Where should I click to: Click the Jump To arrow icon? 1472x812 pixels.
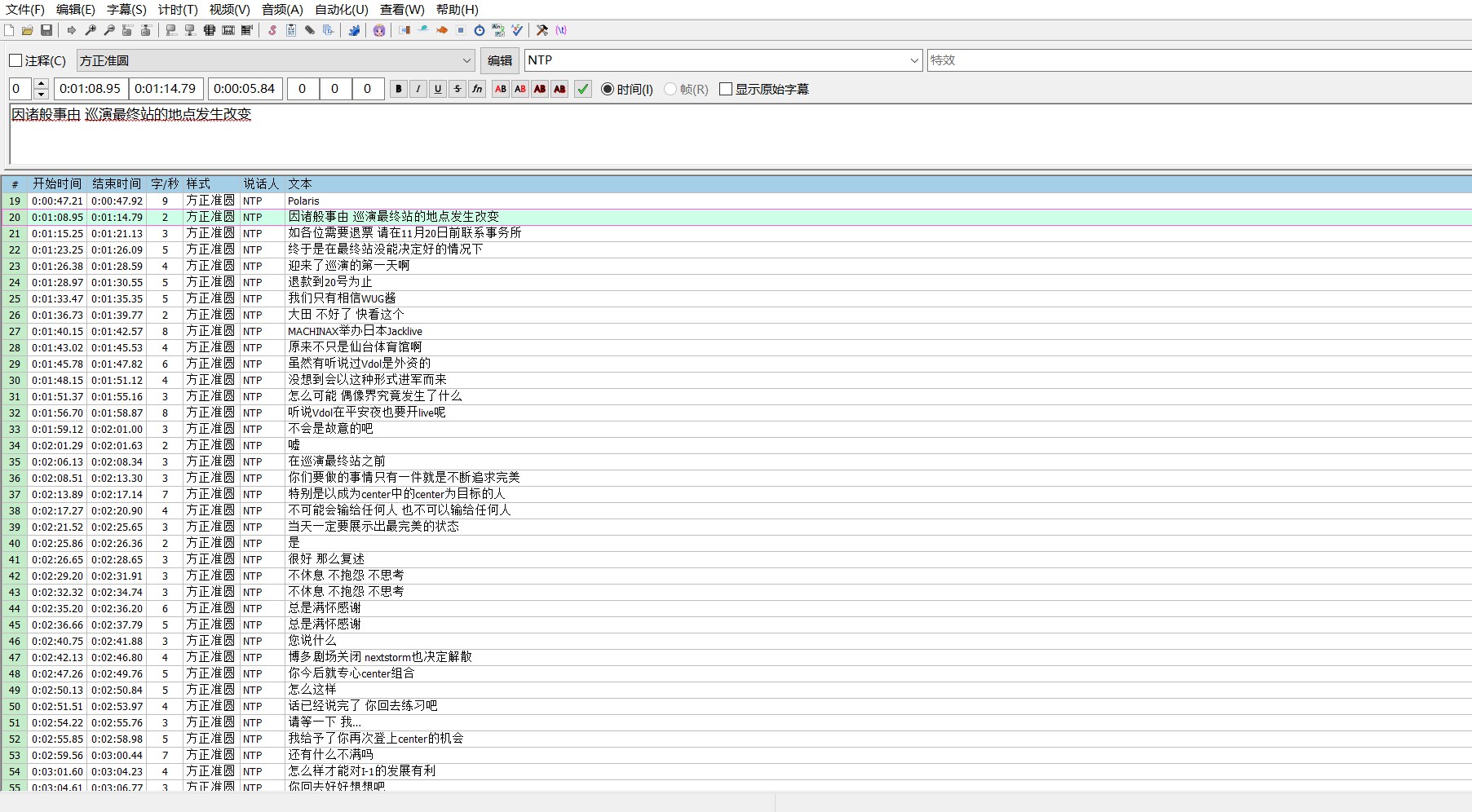pyautogui.click(x=72, y=30)
